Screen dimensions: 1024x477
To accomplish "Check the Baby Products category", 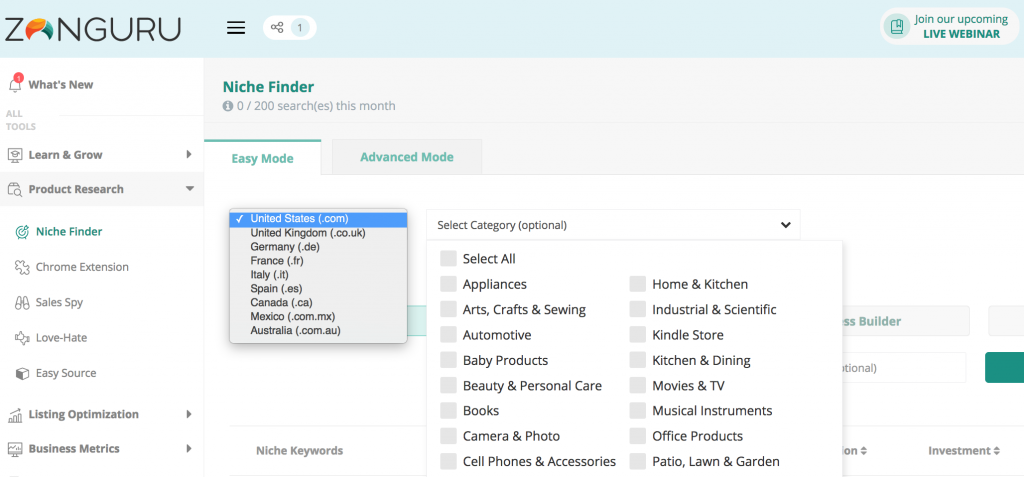I will click(x=448, y=361).
